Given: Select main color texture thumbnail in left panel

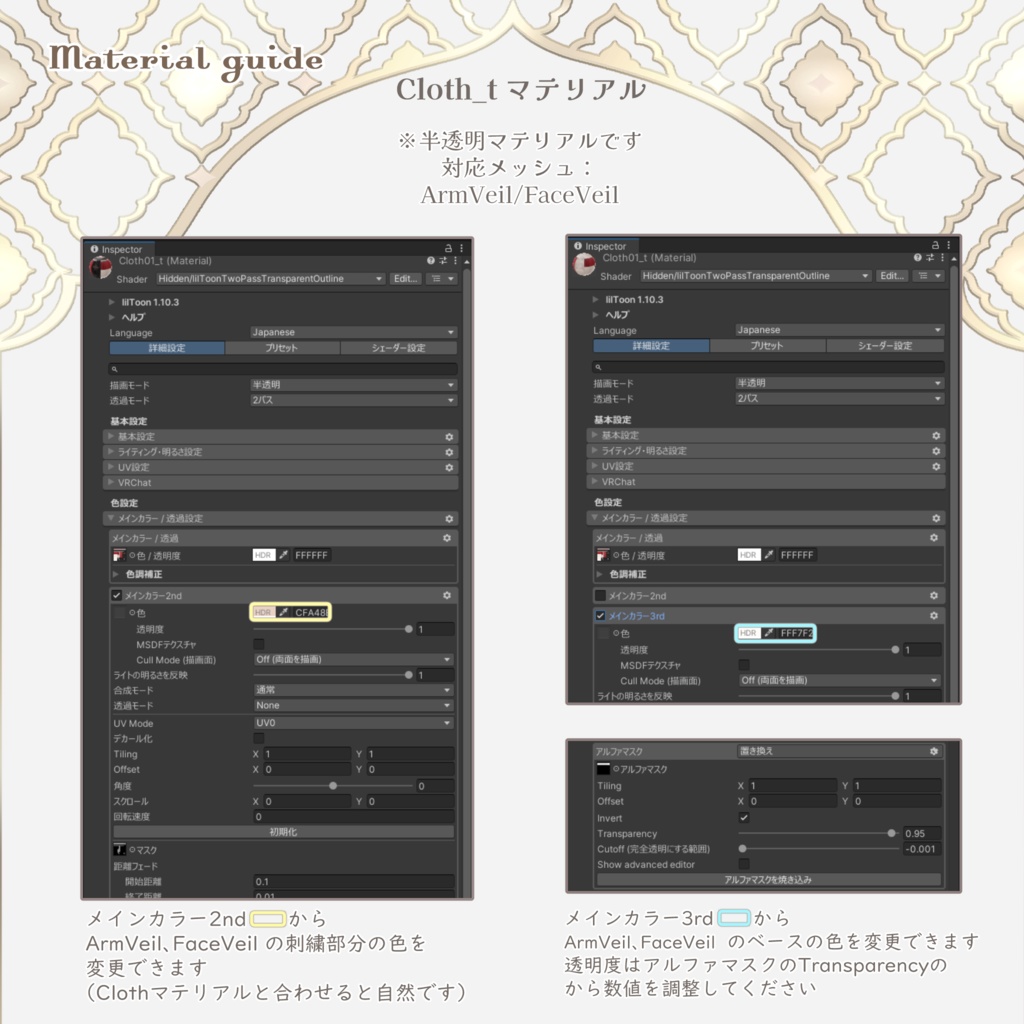Looking at the screenshot, I should [119, 555].
